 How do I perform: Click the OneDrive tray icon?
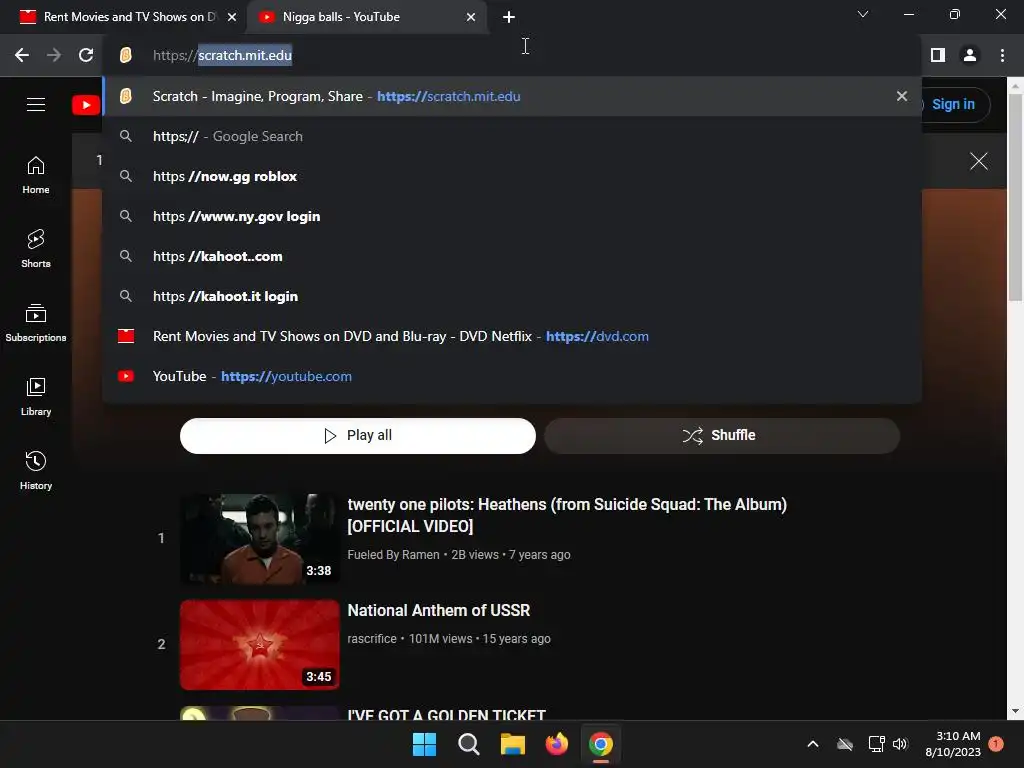click(845, 744)
